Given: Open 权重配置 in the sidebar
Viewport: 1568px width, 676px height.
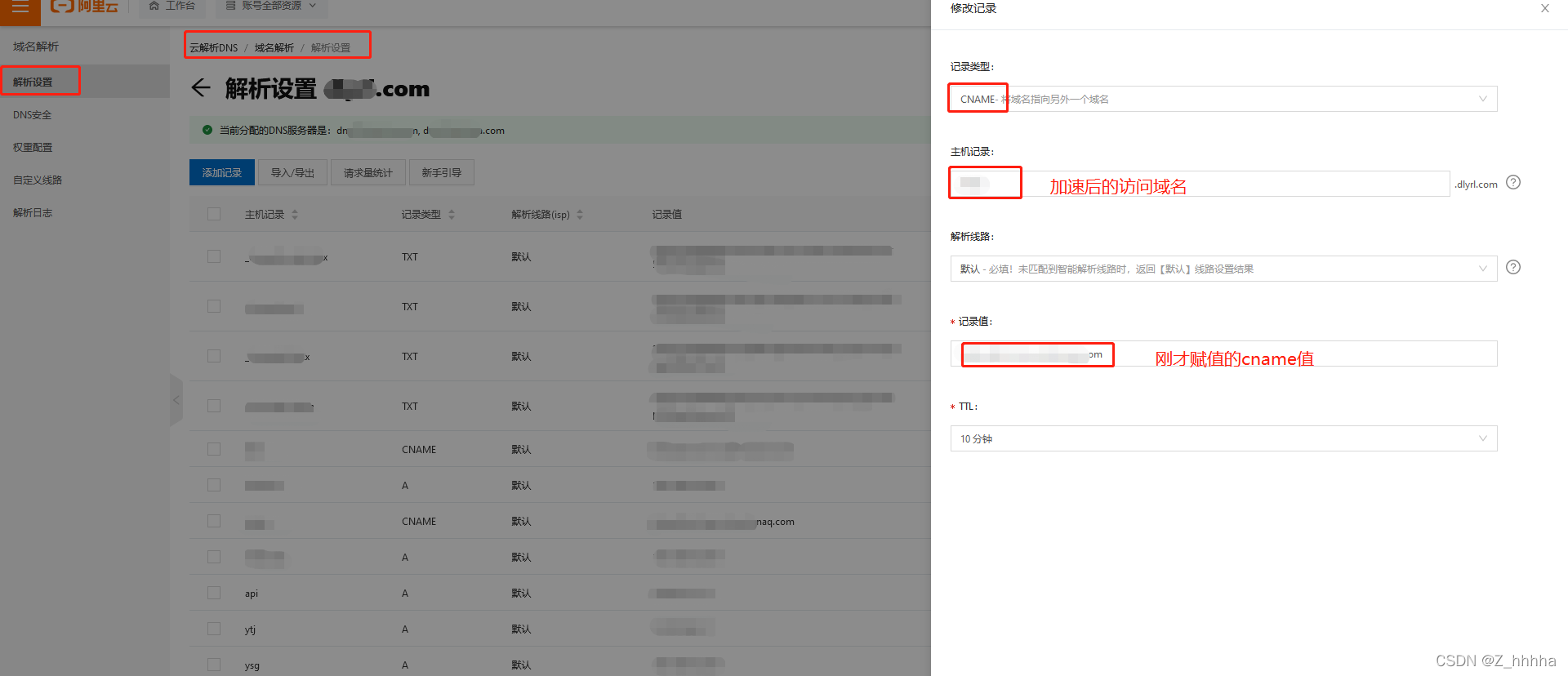Looking at the screenshot, I should pyautogui.click(x=33, y=147).
